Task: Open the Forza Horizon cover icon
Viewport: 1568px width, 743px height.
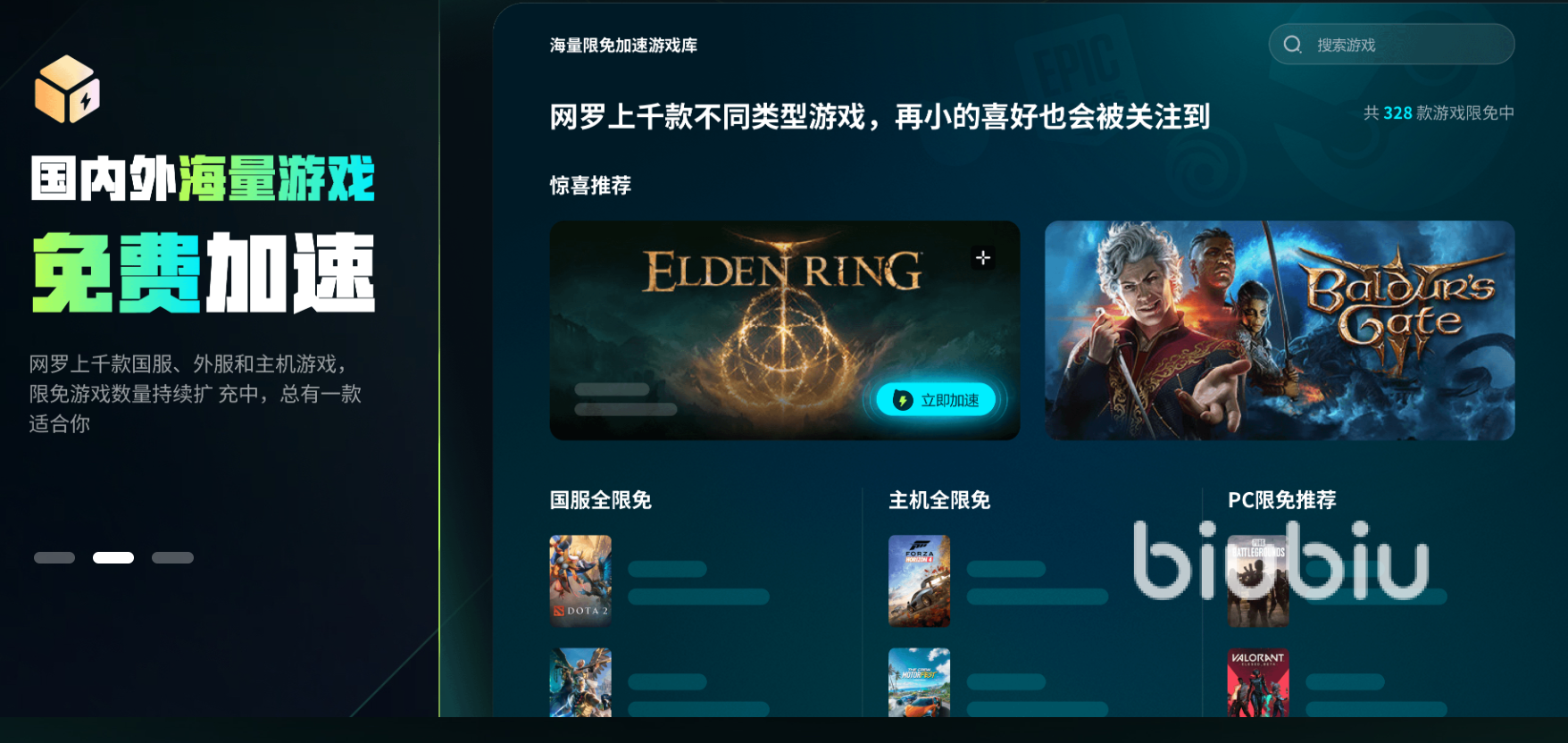Action: [x=920, y=580]
